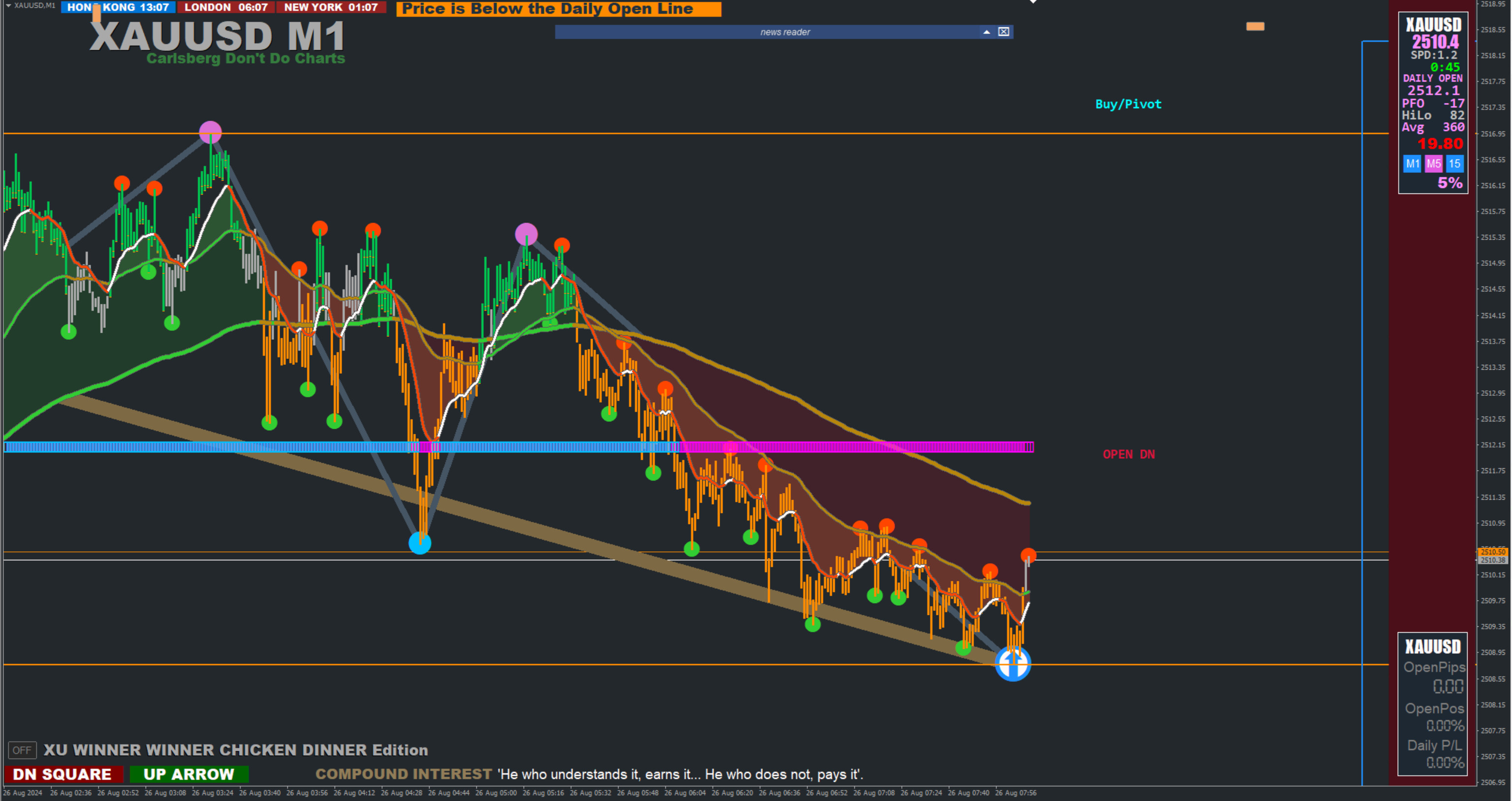Screen dimensions: 1512x801
Task: Switch chart to M1 timeframe button
Action: point(1412,164)
